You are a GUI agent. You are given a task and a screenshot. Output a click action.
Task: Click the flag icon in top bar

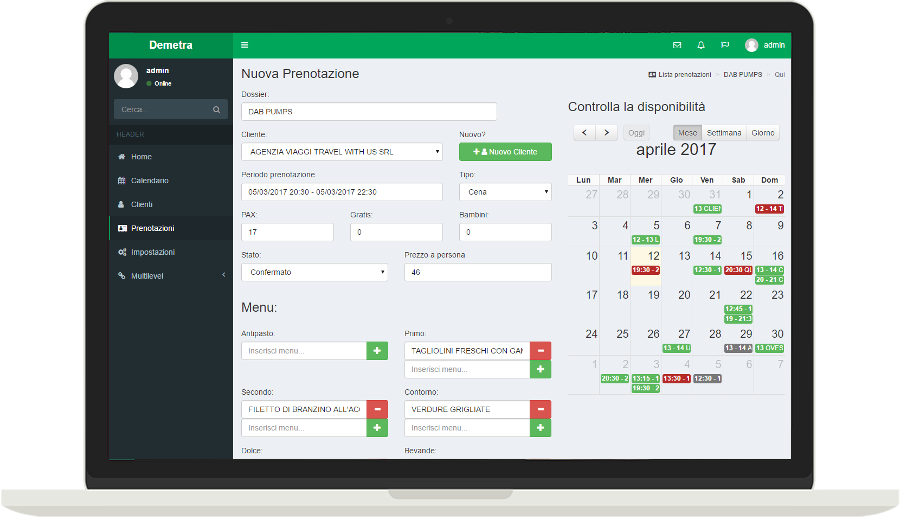click(725, 45)
